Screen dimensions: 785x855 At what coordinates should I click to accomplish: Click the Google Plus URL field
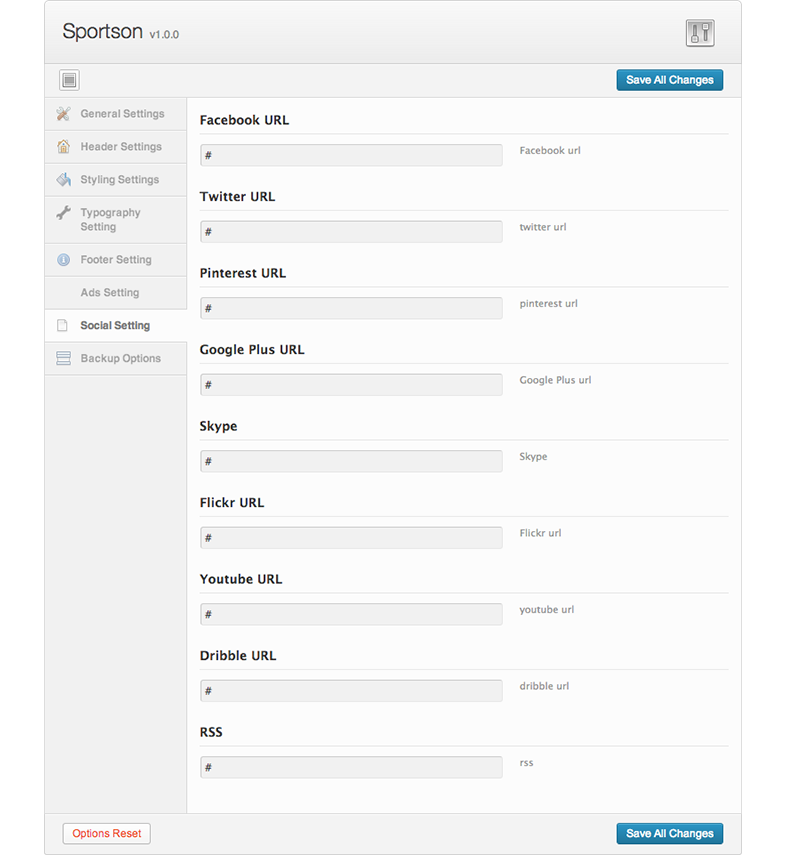[351, 385]
